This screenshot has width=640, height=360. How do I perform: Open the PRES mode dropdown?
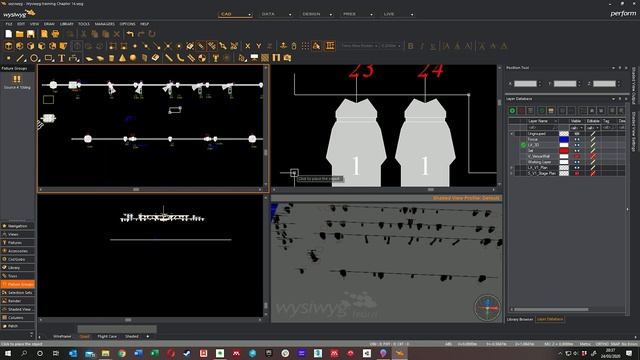[371, 14]
